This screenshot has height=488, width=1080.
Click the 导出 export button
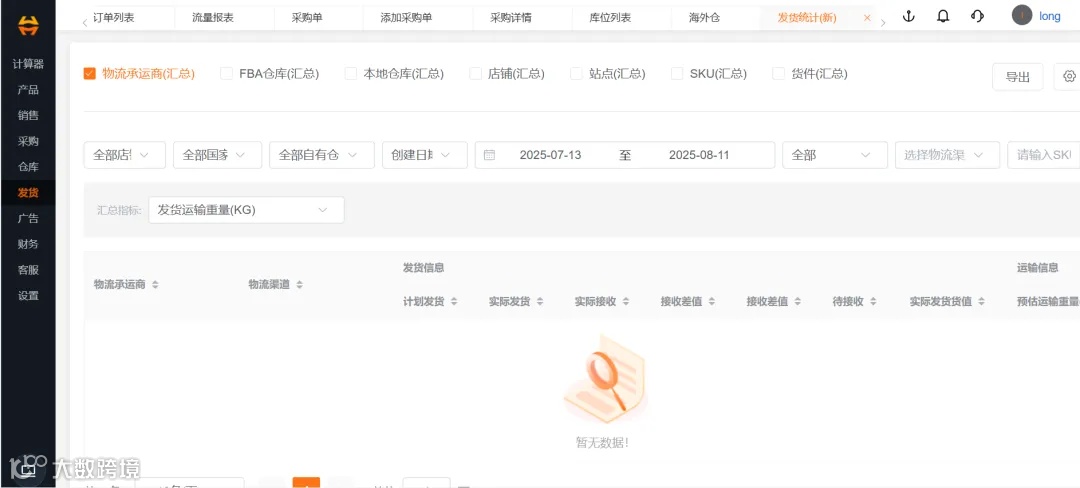tap(1017, 76)
